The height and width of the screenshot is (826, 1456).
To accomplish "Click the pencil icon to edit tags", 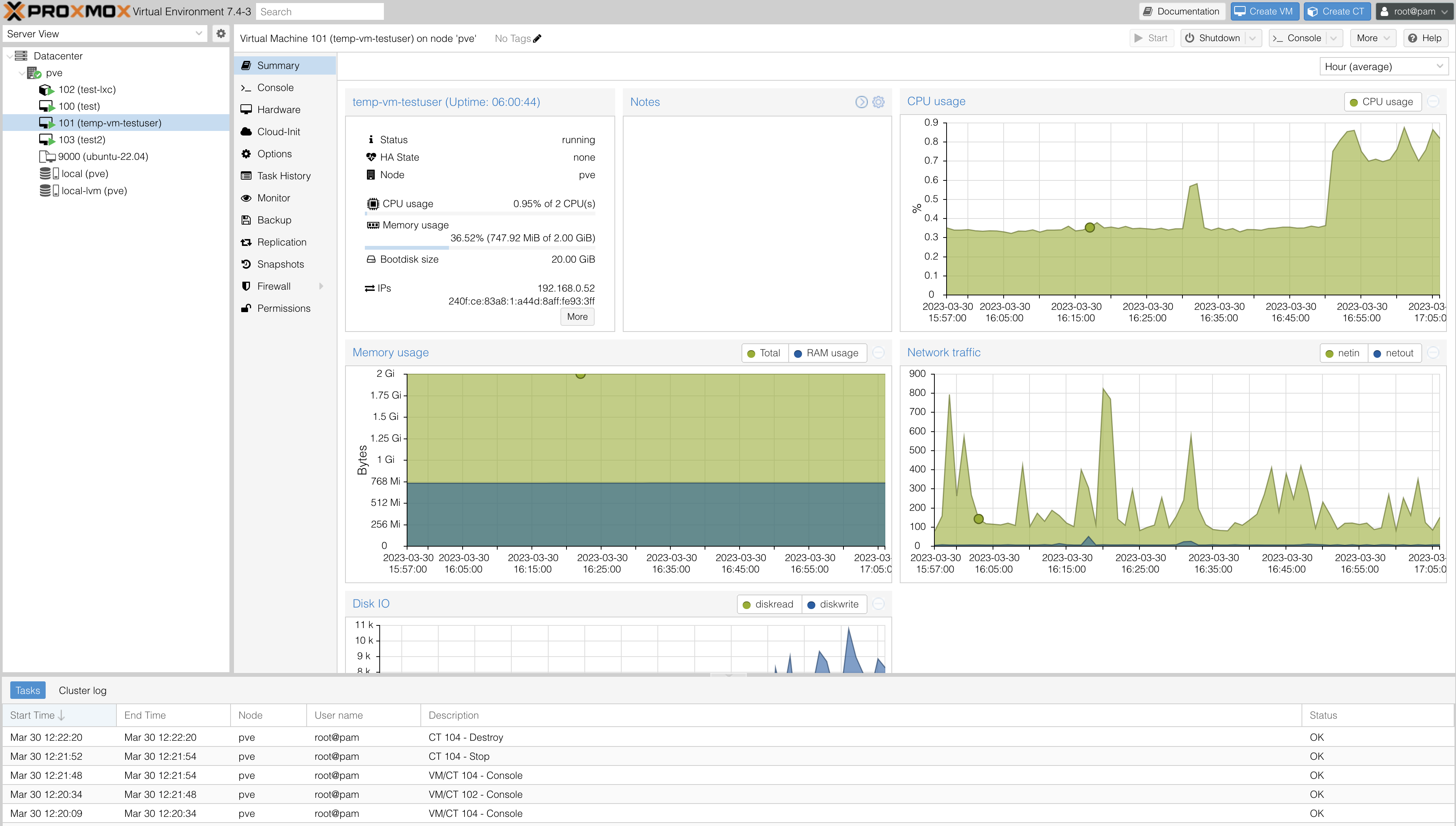I will click(537, 38).
